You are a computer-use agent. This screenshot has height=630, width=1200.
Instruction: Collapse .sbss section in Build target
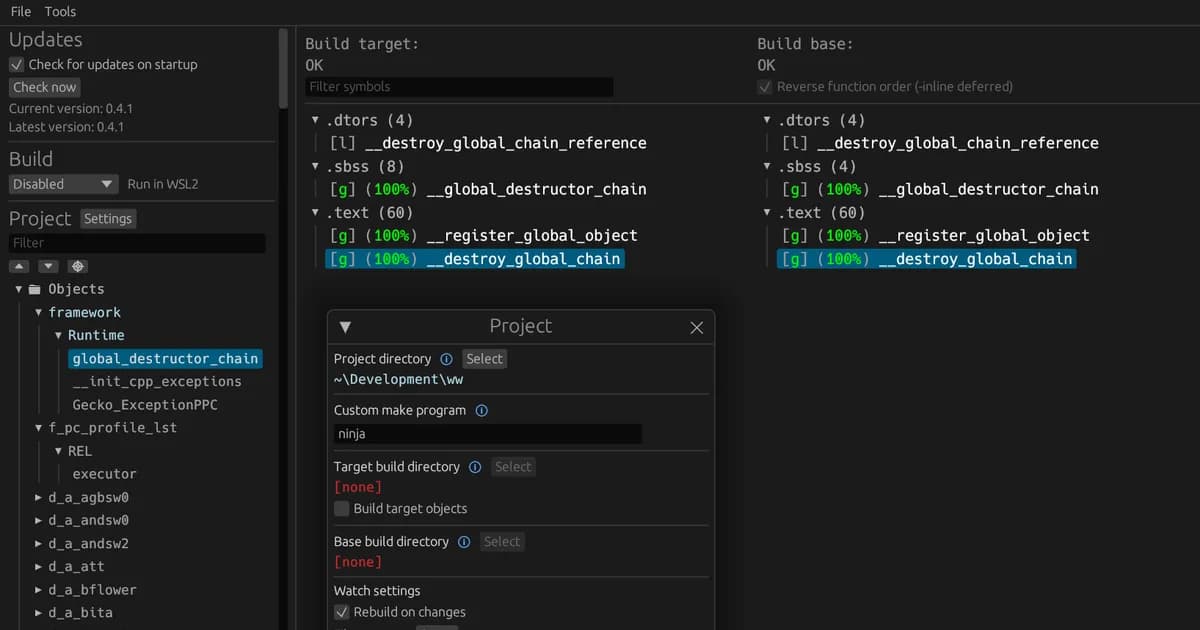(x=315, y=166)
